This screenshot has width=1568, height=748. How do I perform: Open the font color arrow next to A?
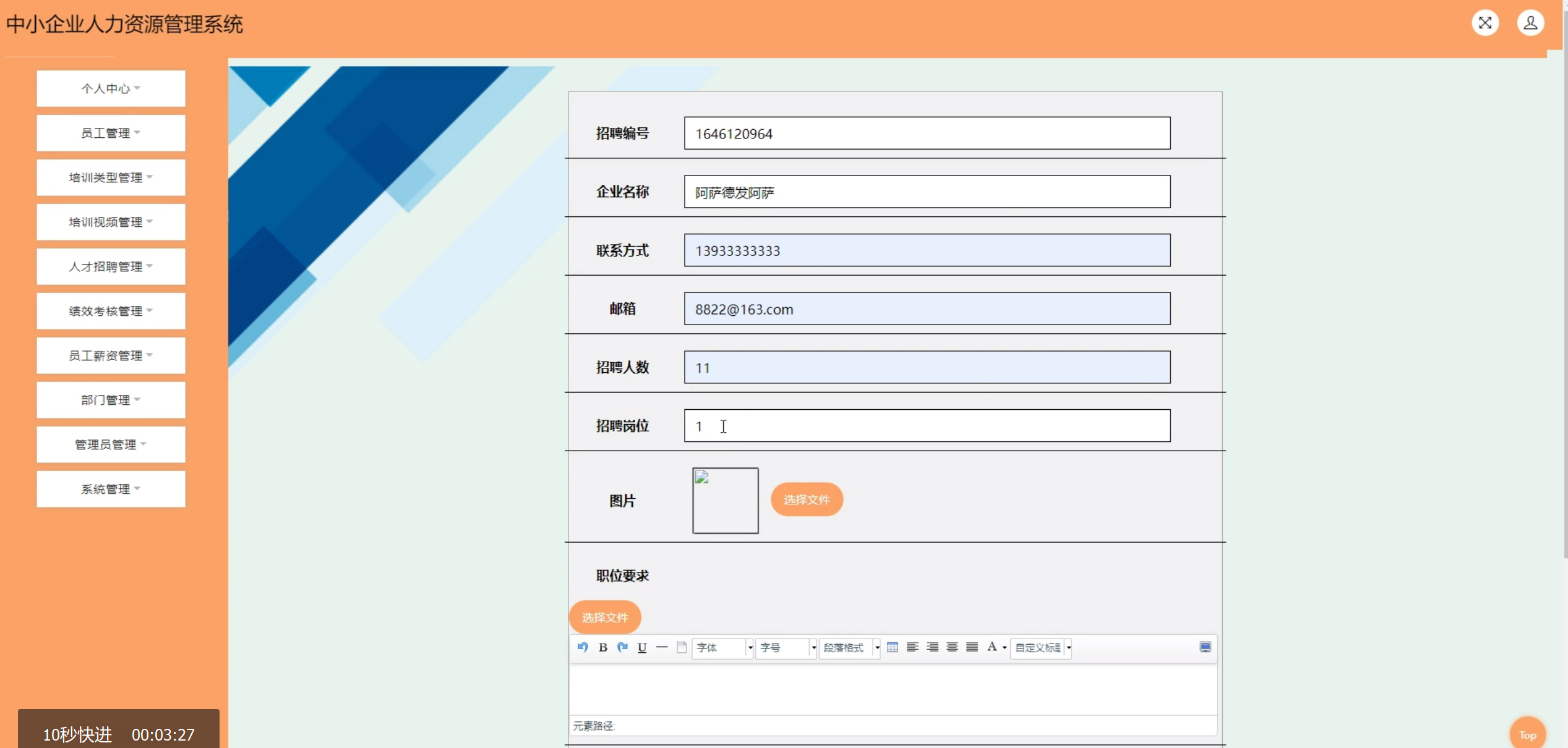1005,648
